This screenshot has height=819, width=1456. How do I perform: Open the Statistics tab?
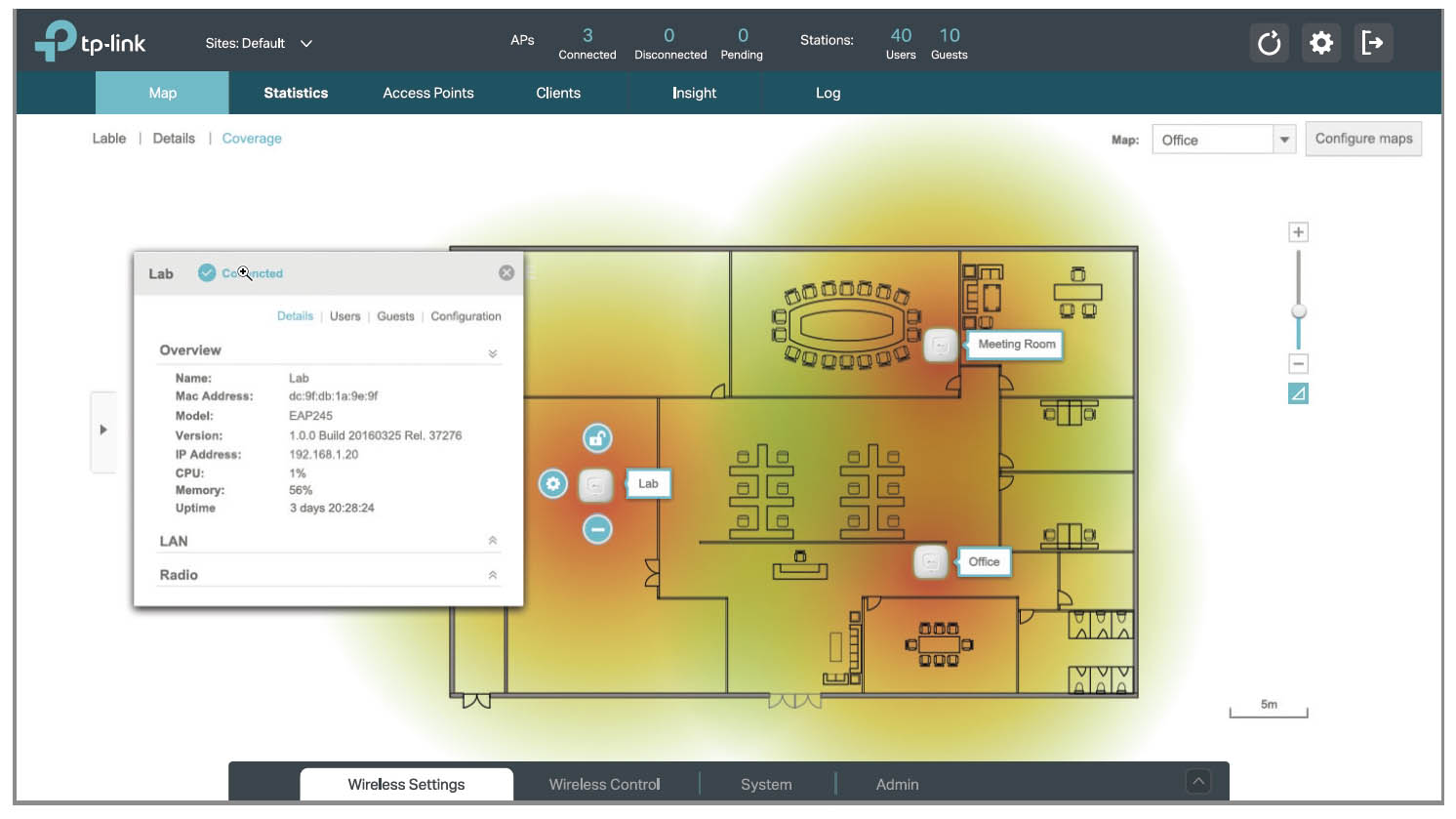(296, 93)
